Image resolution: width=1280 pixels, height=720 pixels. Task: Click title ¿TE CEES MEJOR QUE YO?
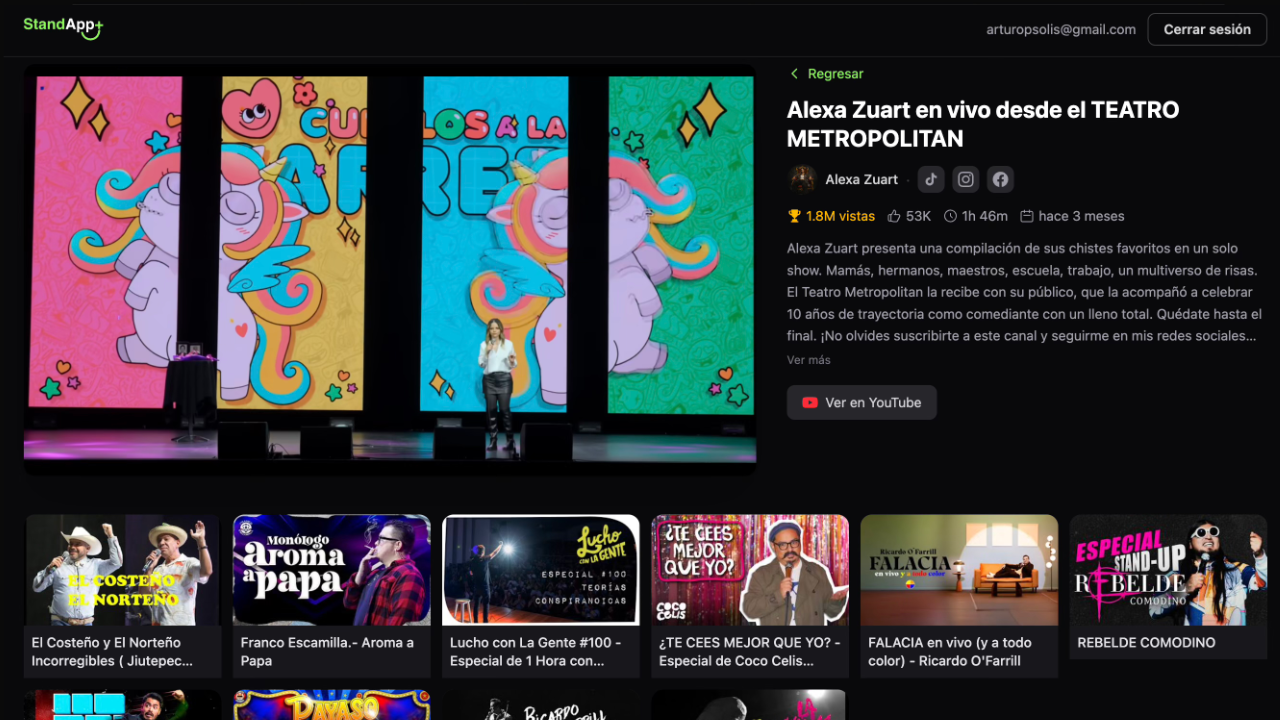click(750, 652)
